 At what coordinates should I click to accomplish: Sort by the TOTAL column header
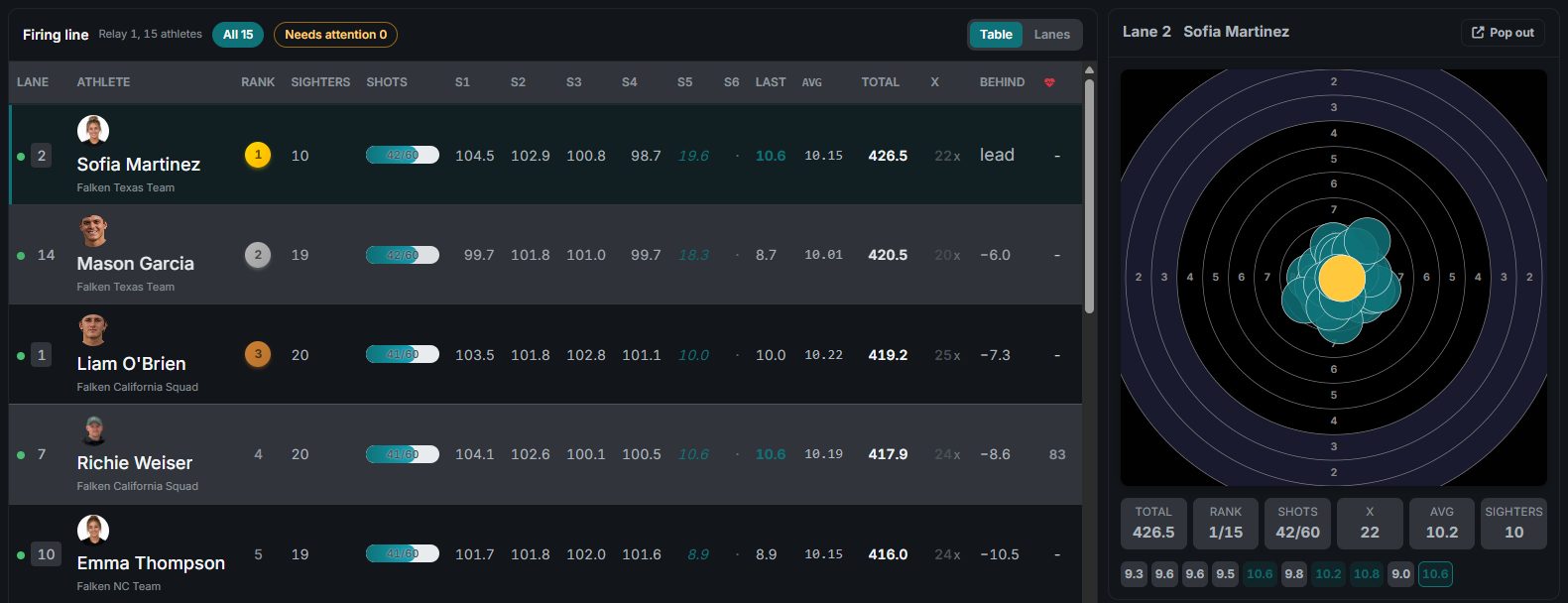point(881,82)
